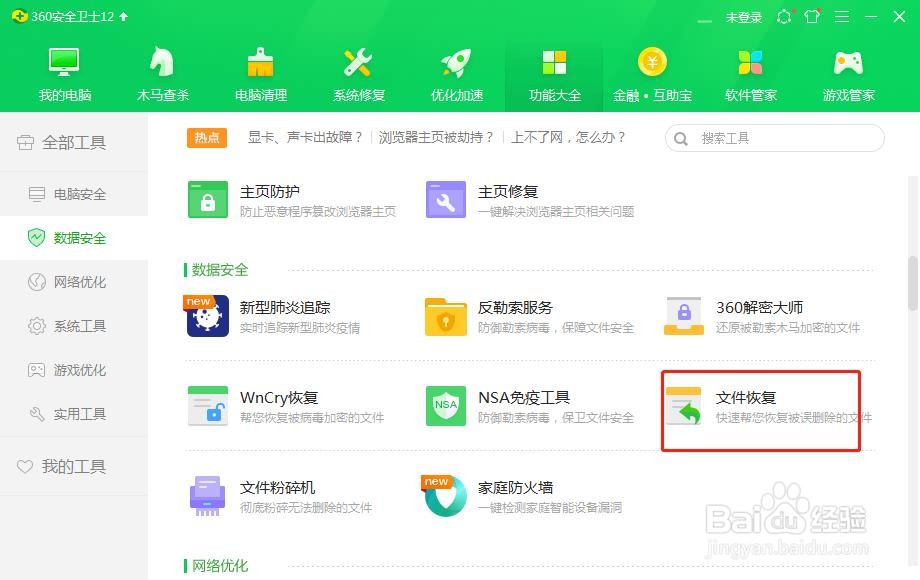Select 网络优化 sidebar category
Screen dimensions: 920x580
(74, 282)
